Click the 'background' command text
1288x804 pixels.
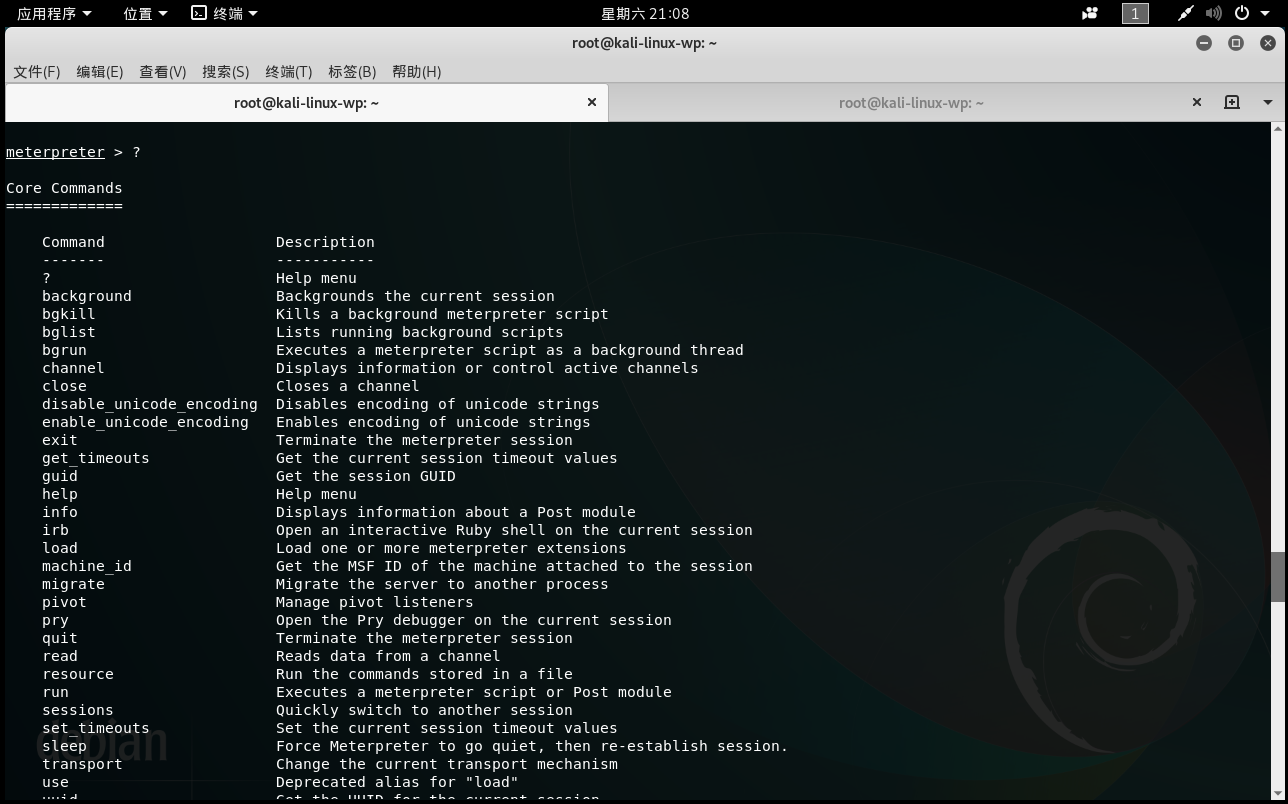87,296
